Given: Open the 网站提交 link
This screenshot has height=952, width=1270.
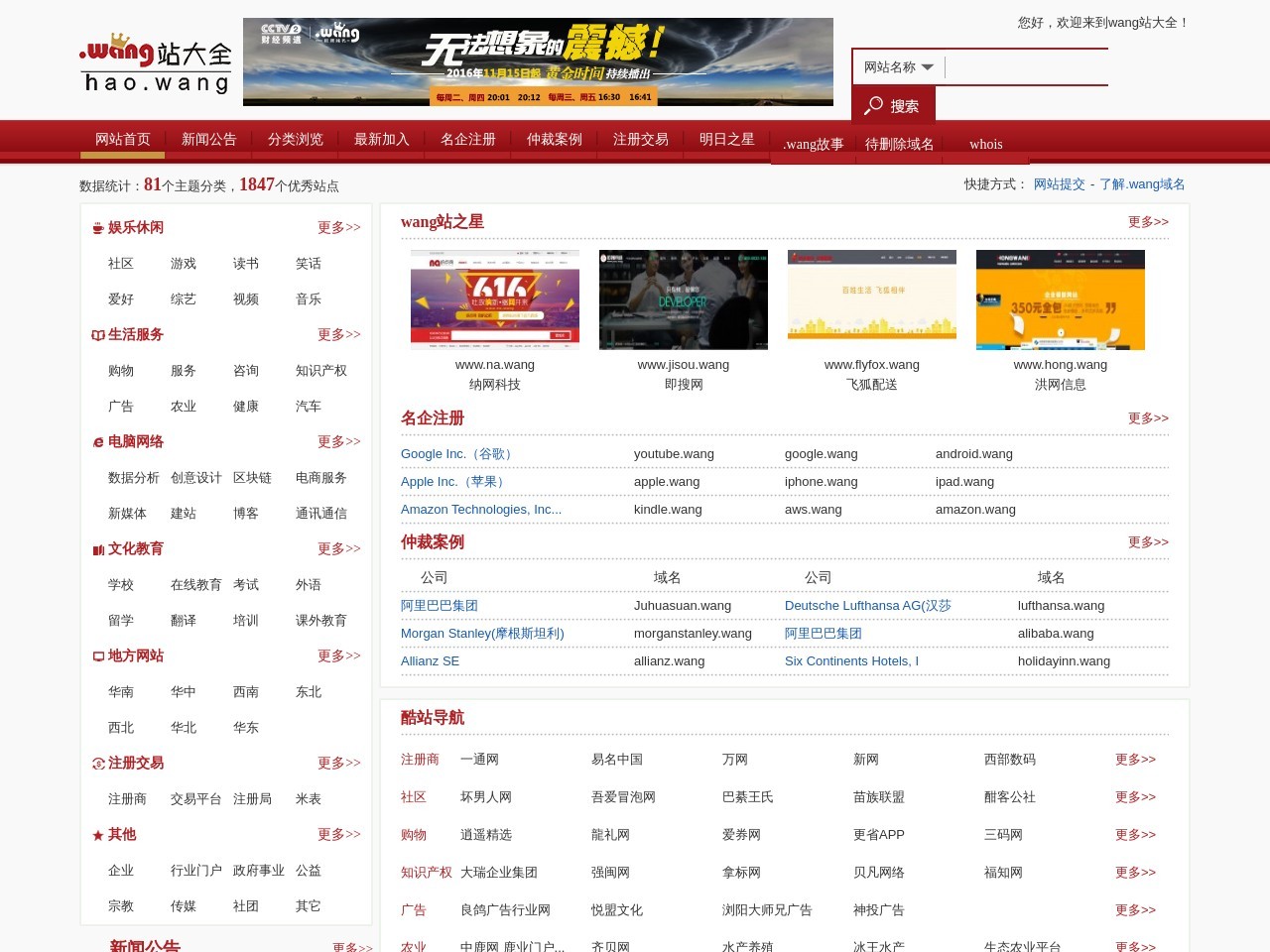Looking at the screenshot, I should pos(1060,183).
